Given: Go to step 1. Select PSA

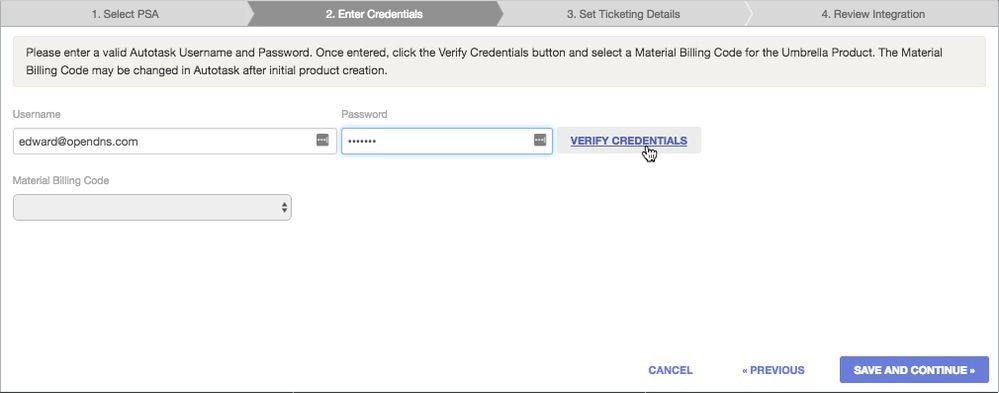Looking at the screenshot, I should pos(125,14).
